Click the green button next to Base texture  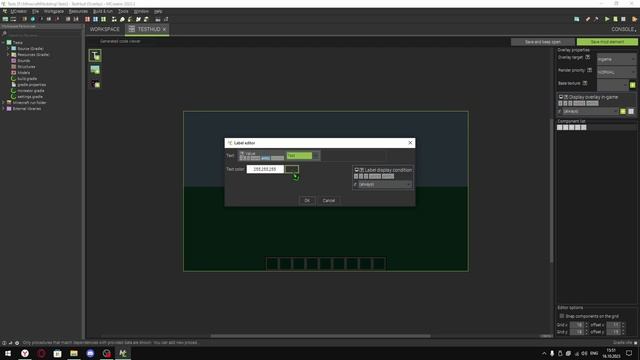click(632, 85)
